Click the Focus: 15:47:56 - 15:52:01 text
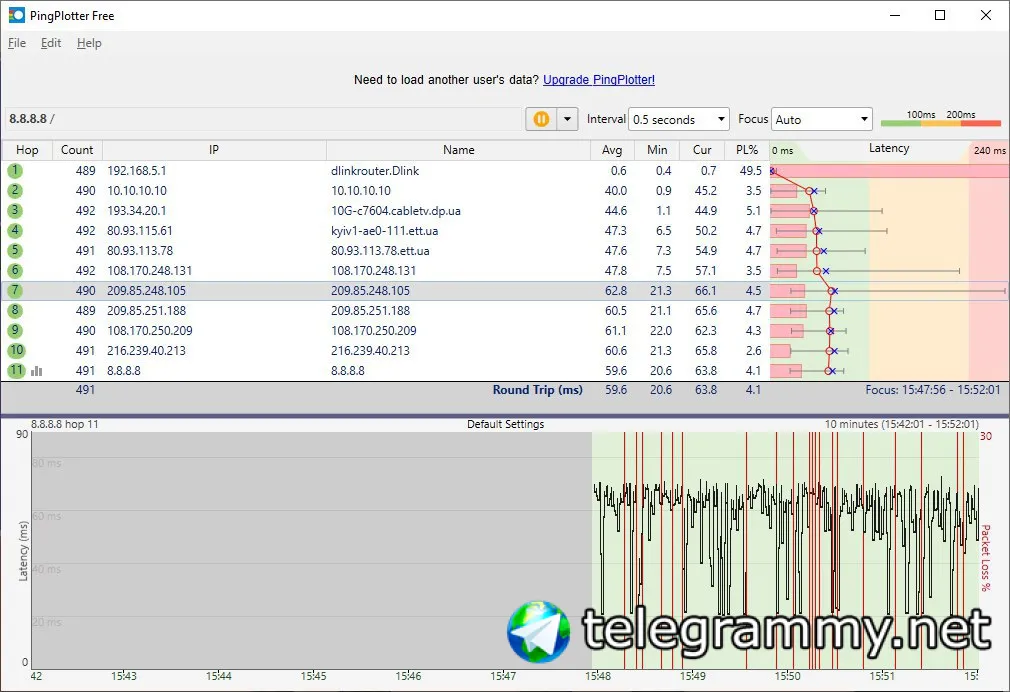This screenshot has height=692, width=1010. point(933,390)
